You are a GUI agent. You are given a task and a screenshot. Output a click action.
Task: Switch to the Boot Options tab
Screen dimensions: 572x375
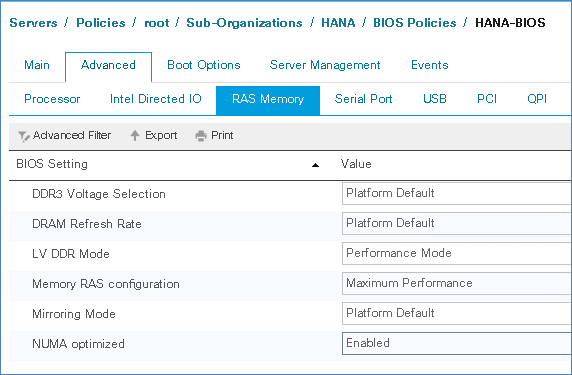tap(204, 65)
